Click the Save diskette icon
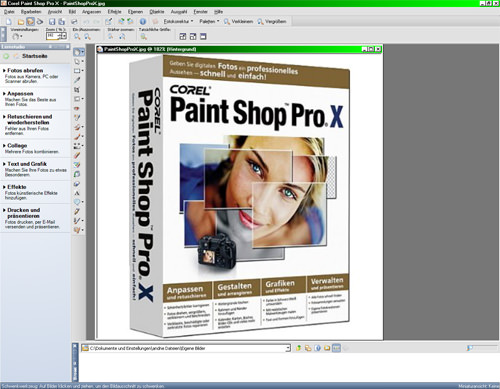The image size is (500, 389). coord(52,21)
